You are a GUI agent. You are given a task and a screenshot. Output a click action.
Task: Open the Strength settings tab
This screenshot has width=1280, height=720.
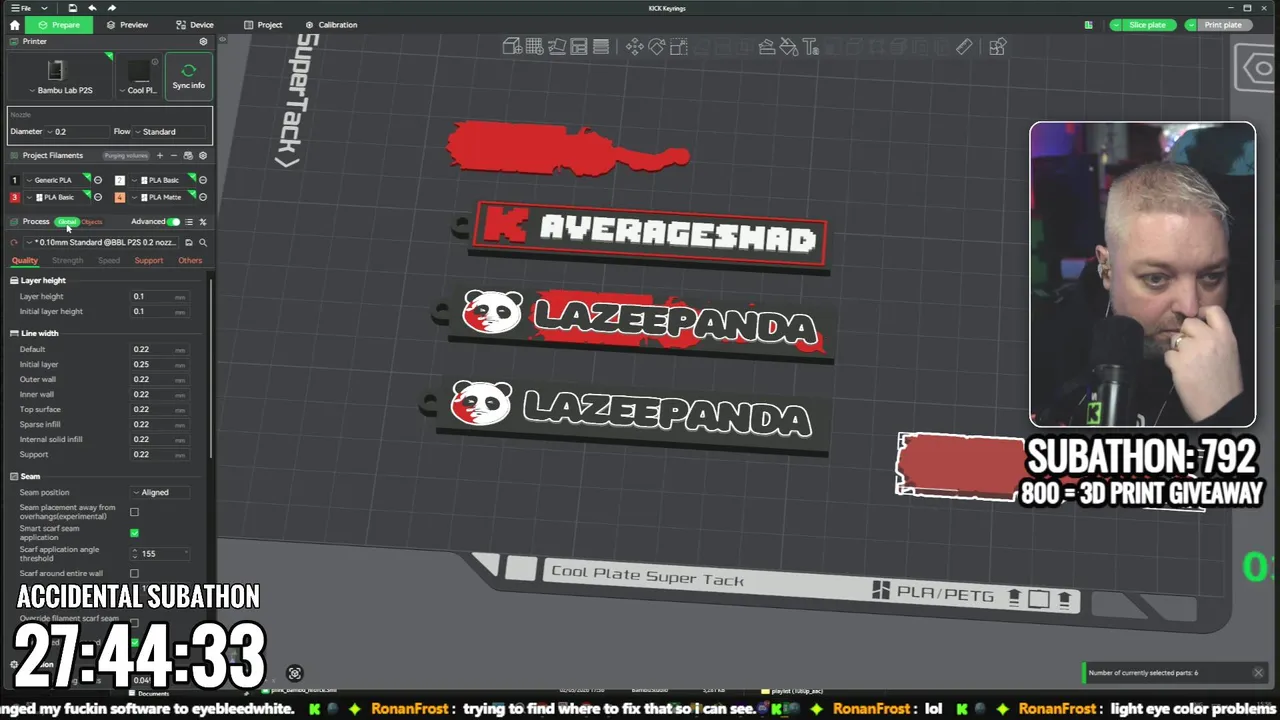[x=68, y=260]
